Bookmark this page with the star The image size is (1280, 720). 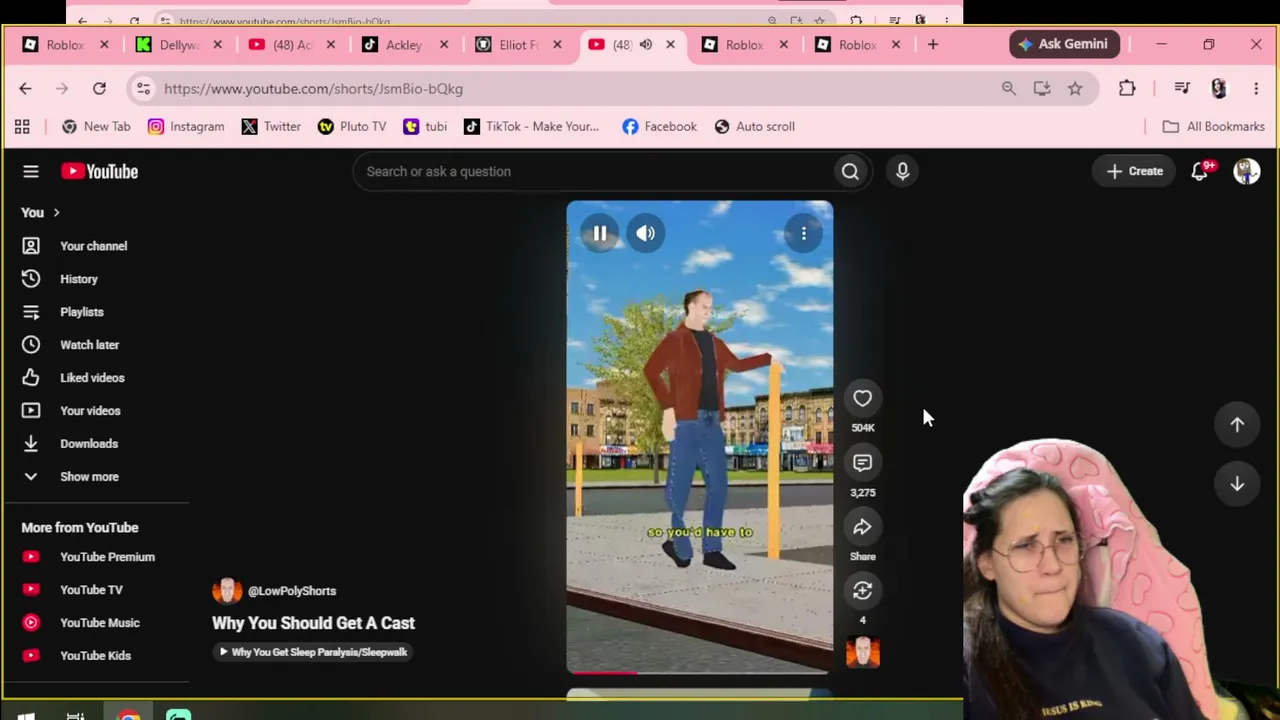[x=1075, y=89]
